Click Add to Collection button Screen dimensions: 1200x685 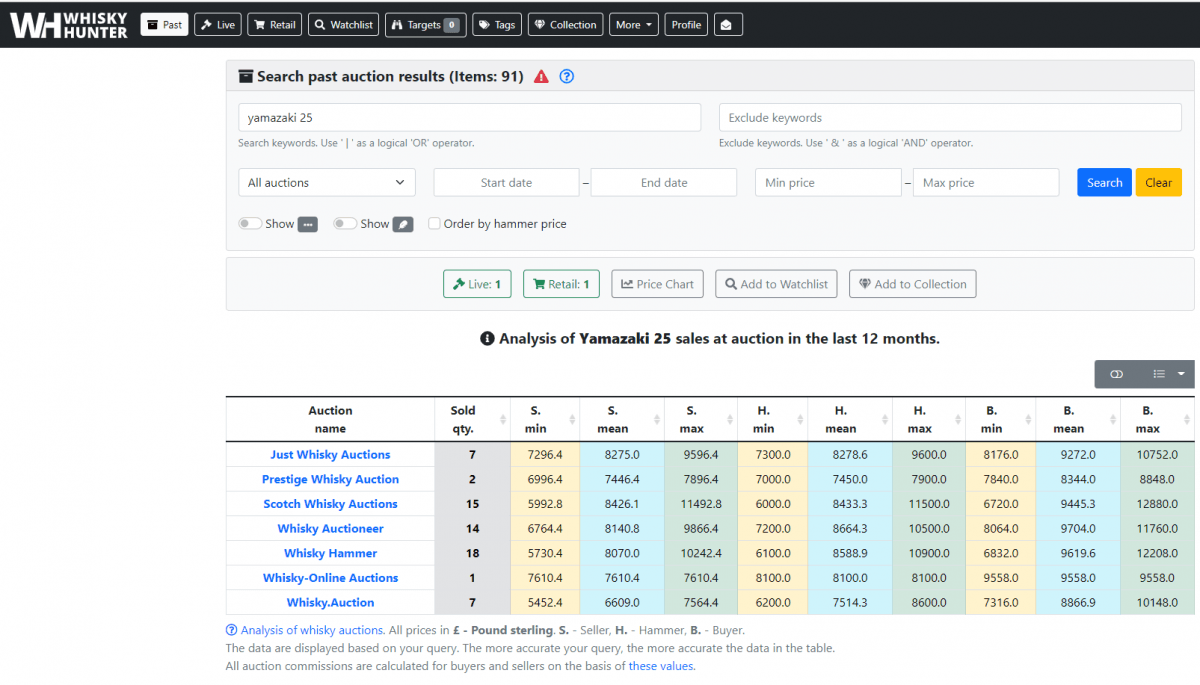tap(912, 284)
